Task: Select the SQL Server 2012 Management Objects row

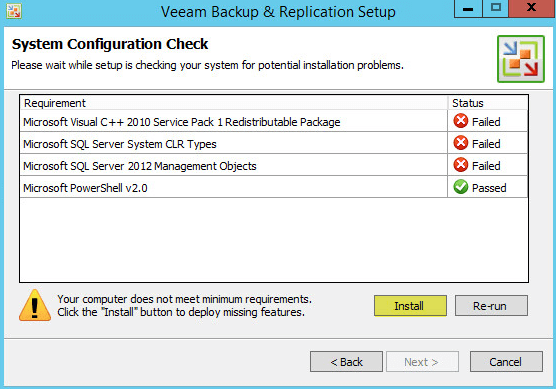Action: point(274,165)
